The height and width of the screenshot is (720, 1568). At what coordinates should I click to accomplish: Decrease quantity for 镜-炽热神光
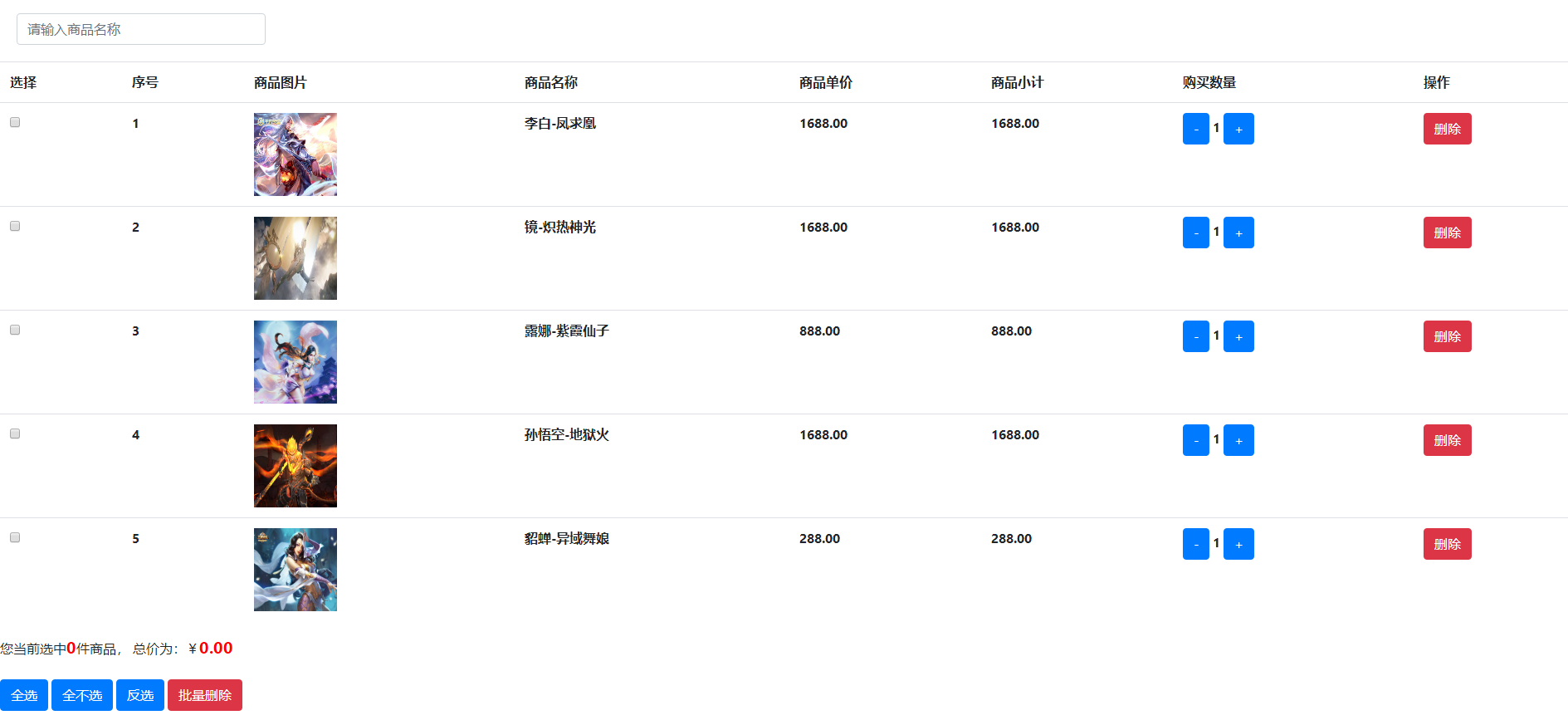[x=1196, y=233]
